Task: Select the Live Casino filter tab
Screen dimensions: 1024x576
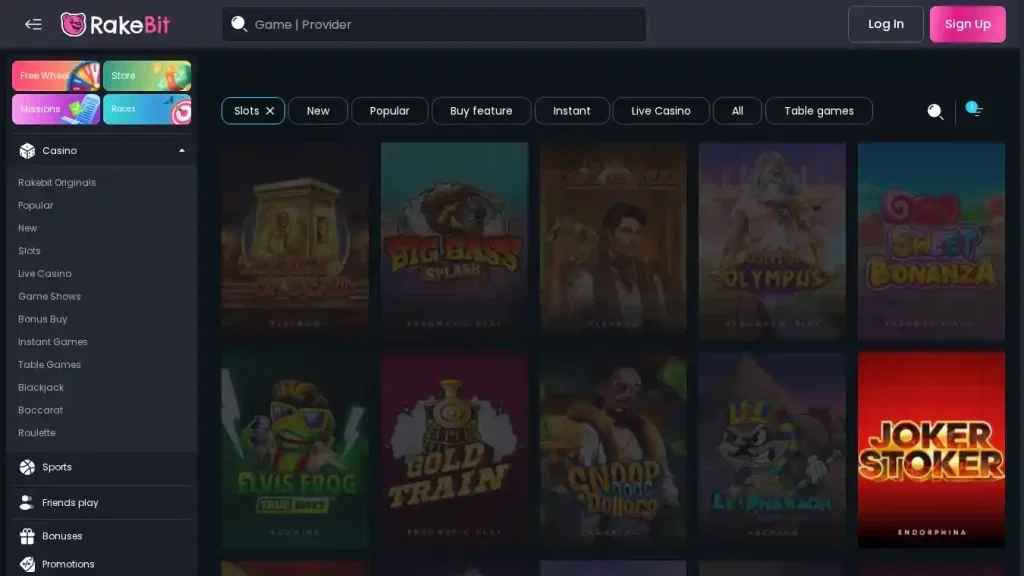Action: (x=660, y=111)
